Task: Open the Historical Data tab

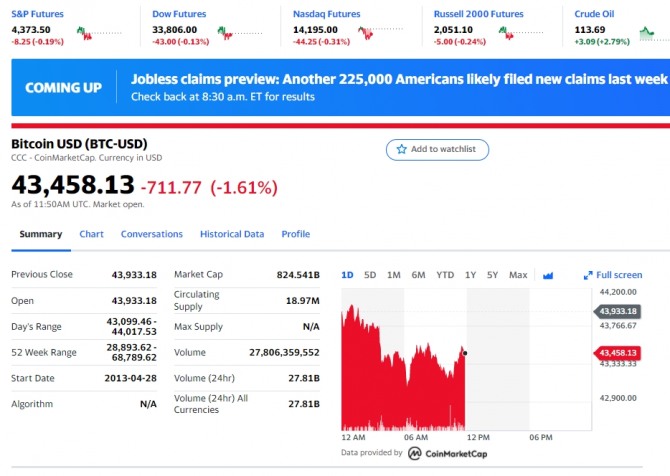Action: [x=232, y=234]
